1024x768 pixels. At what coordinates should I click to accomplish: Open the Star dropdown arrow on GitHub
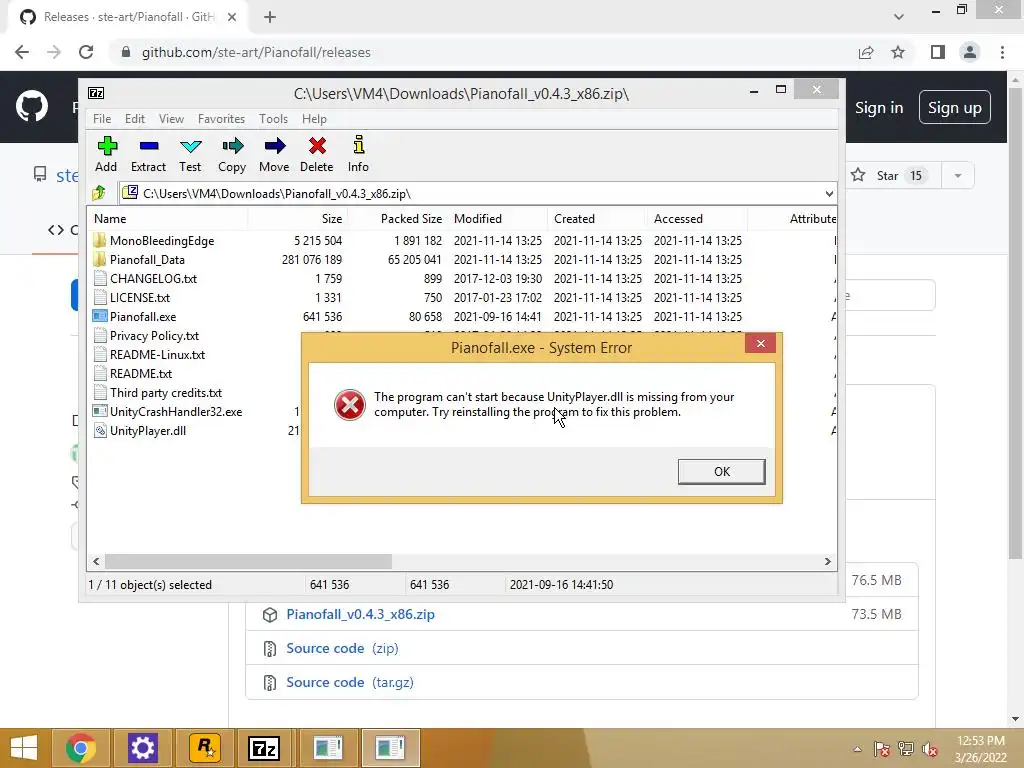958,175
